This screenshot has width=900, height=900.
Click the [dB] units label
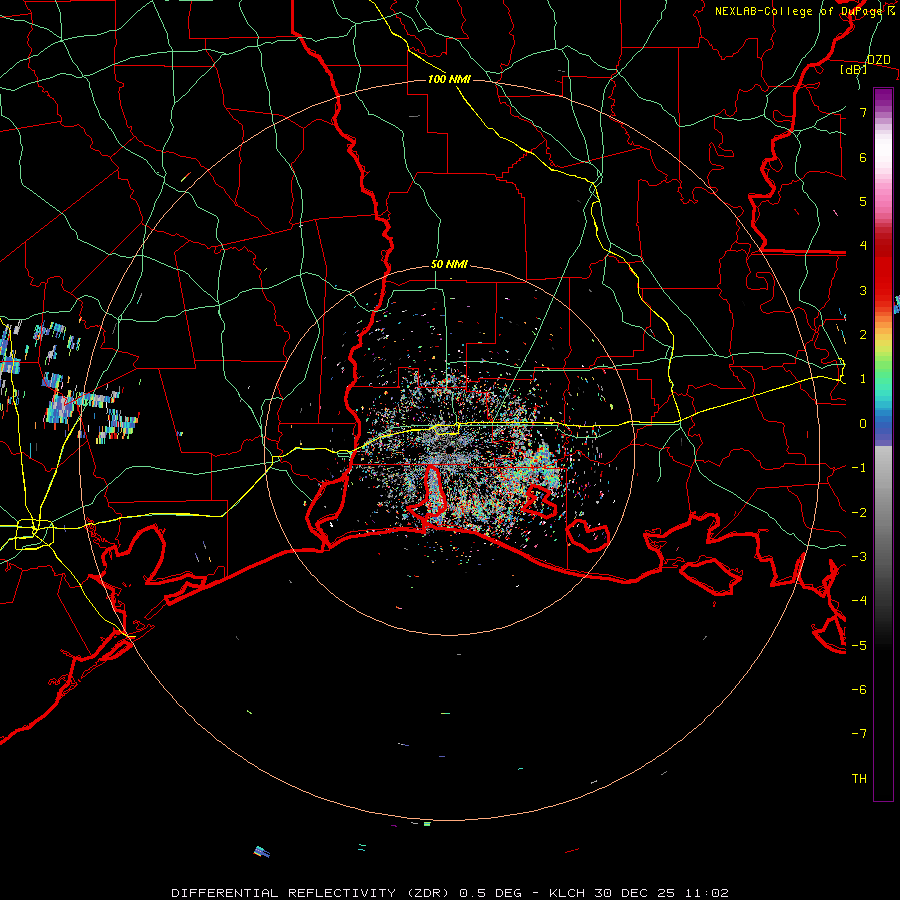point(854,69)
